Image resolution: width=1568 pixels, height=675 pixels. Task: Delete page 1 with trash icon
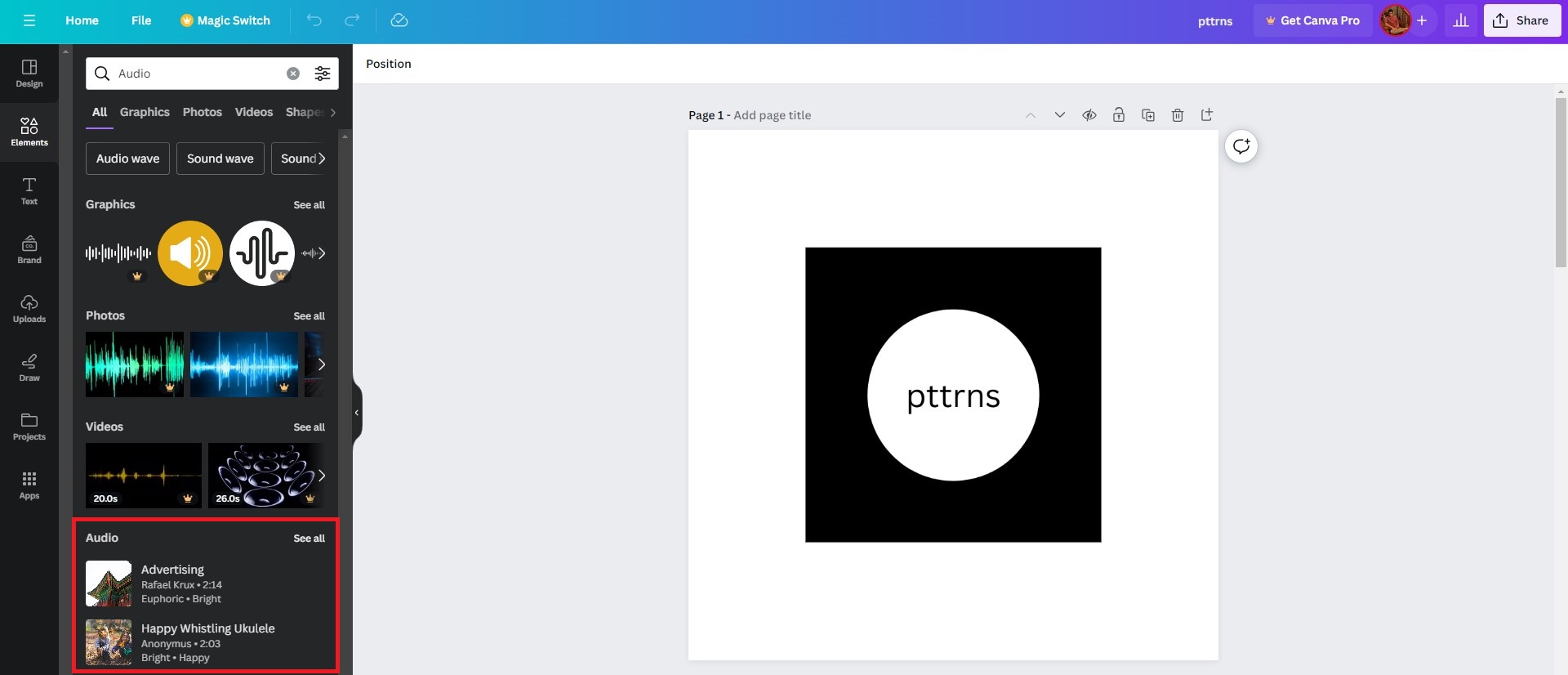click(1178, 115)
